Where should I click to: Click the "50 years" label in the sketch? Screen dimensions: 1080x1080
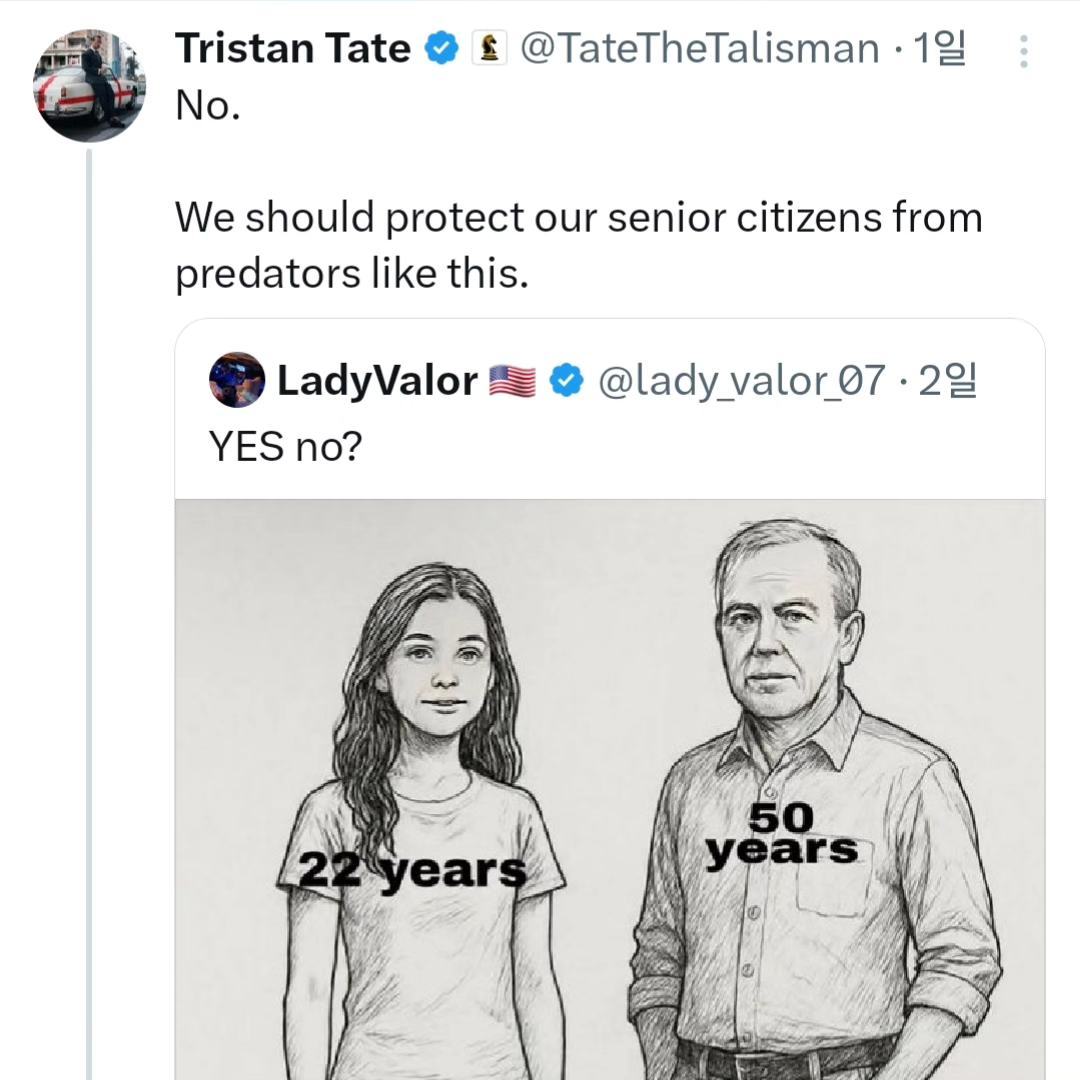pos(781,836)
